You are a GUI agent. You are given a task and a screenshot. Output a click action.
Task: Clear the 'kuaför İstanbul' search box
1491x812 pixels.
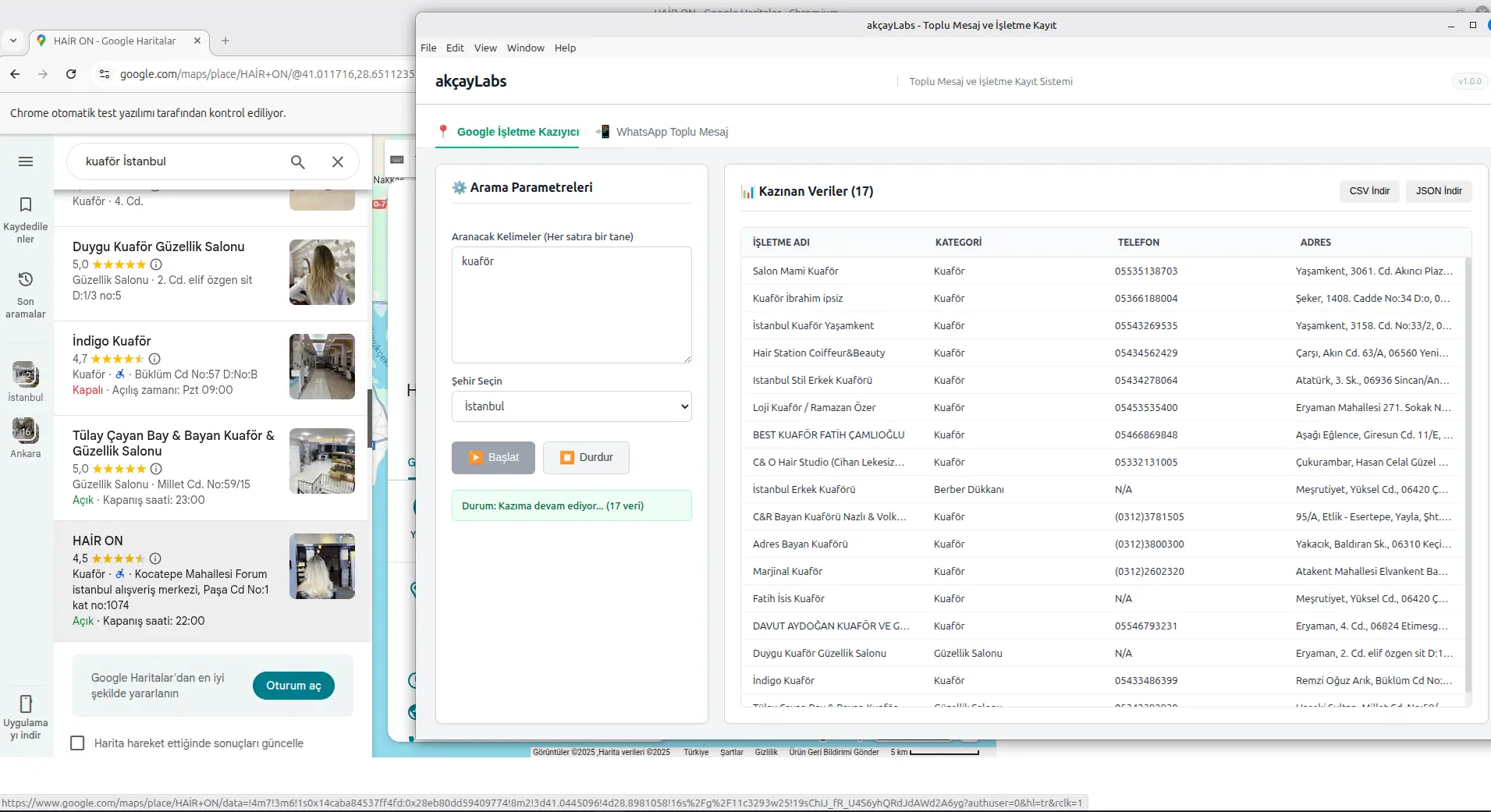coord(338,161)
